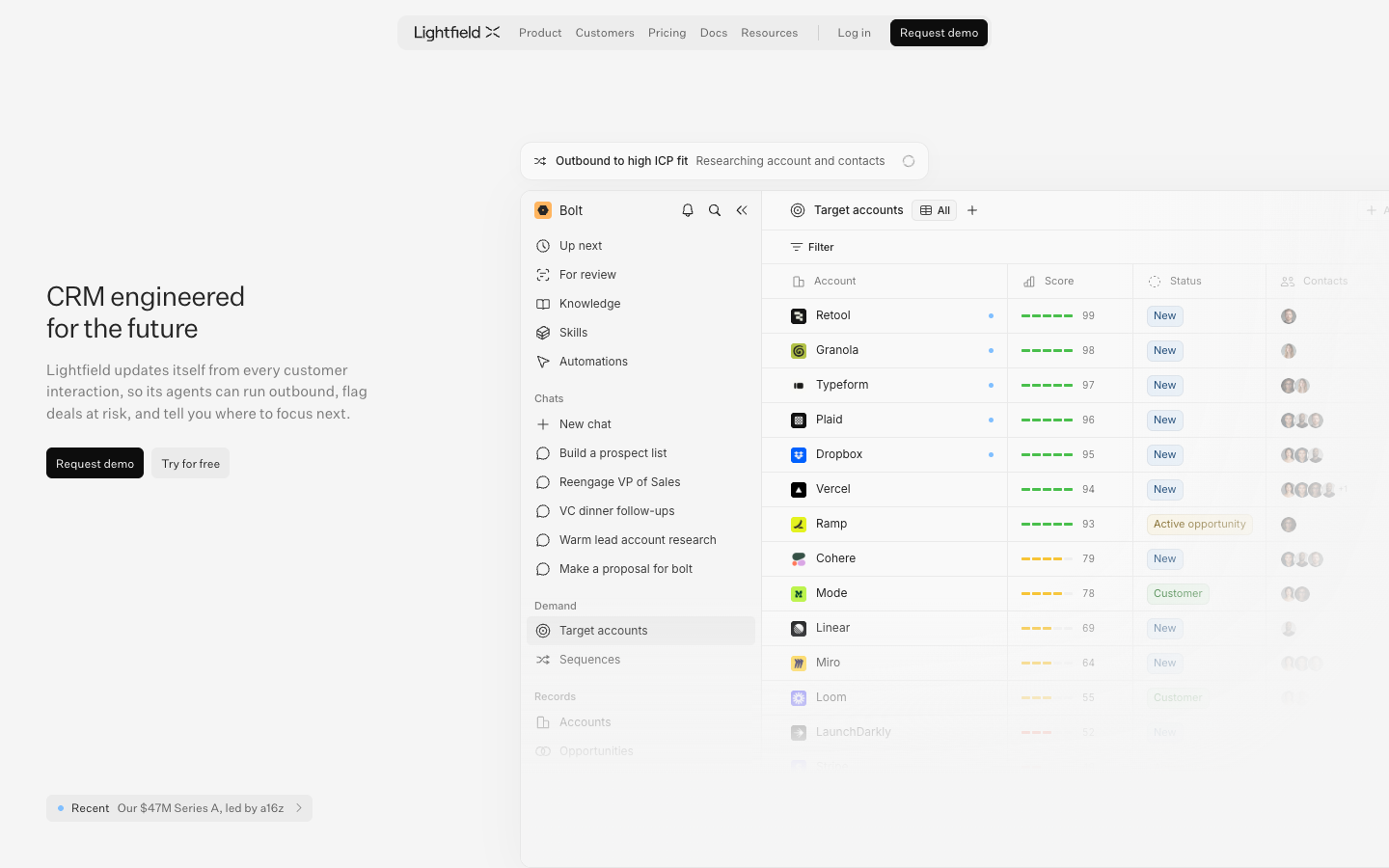This screenshot has width=1389, height=868.
Task: Click the Log in link
Action: pos(854,33)
